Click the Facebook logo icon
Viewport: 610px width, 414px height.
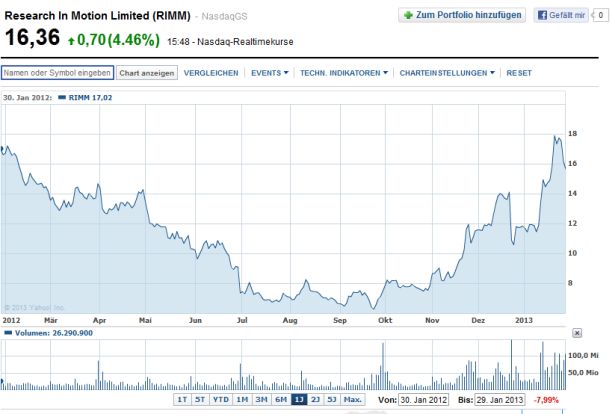click(x=542, y=15)
